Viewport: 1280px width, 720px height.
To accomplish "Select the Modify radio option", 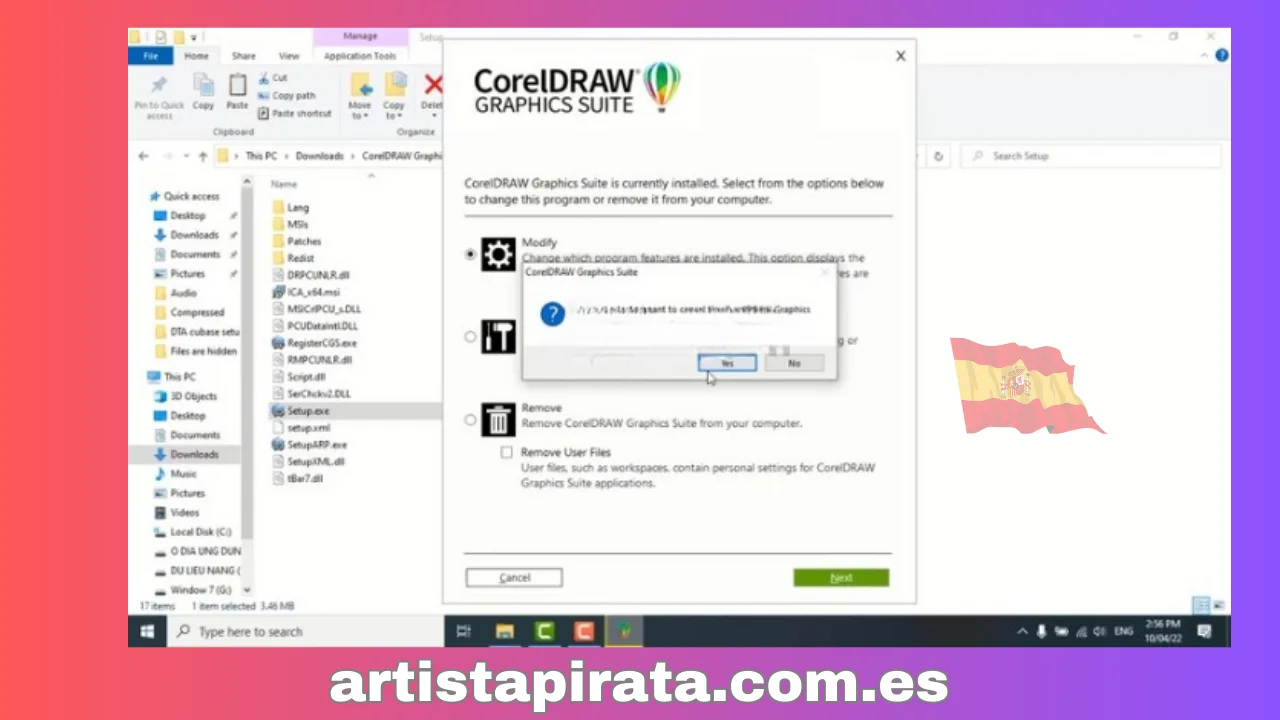I will 470,254.
